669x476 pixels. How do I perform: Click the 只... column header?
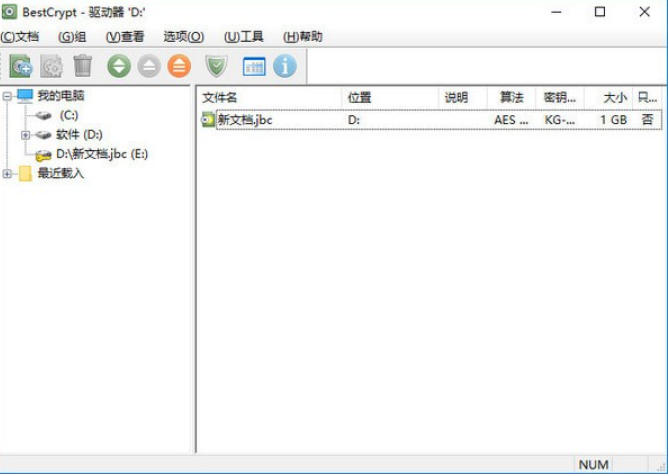point(648,98)
